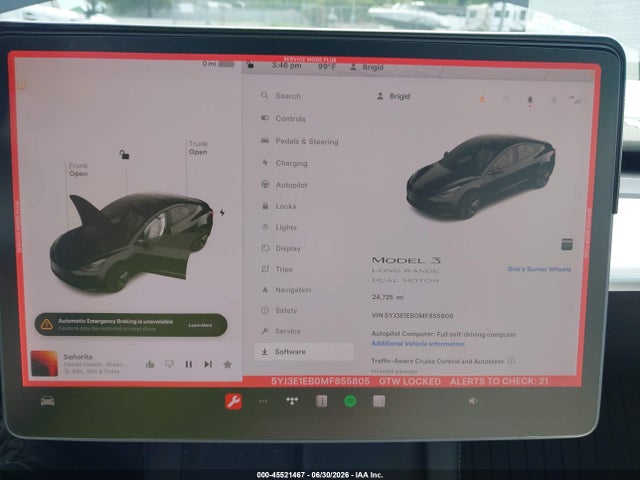Screen dimensions: 640x480
Task: Open the Spotify app in dock
Action: tap(350, 401)
